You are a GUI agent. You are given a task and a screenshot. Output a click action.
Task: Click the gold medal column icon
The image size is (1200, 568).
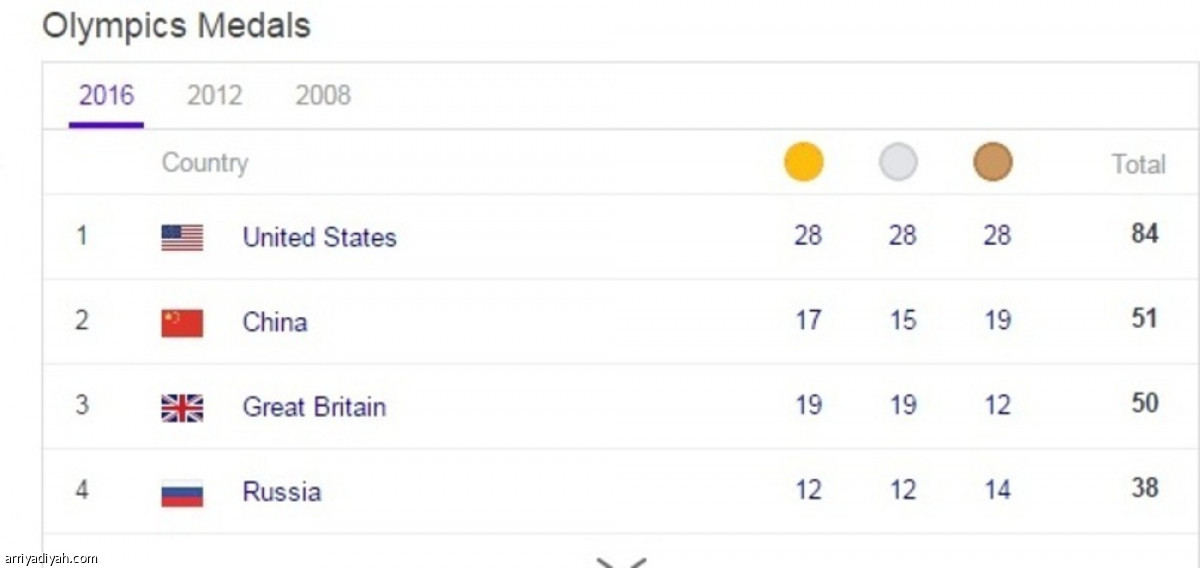click(804, 162)
